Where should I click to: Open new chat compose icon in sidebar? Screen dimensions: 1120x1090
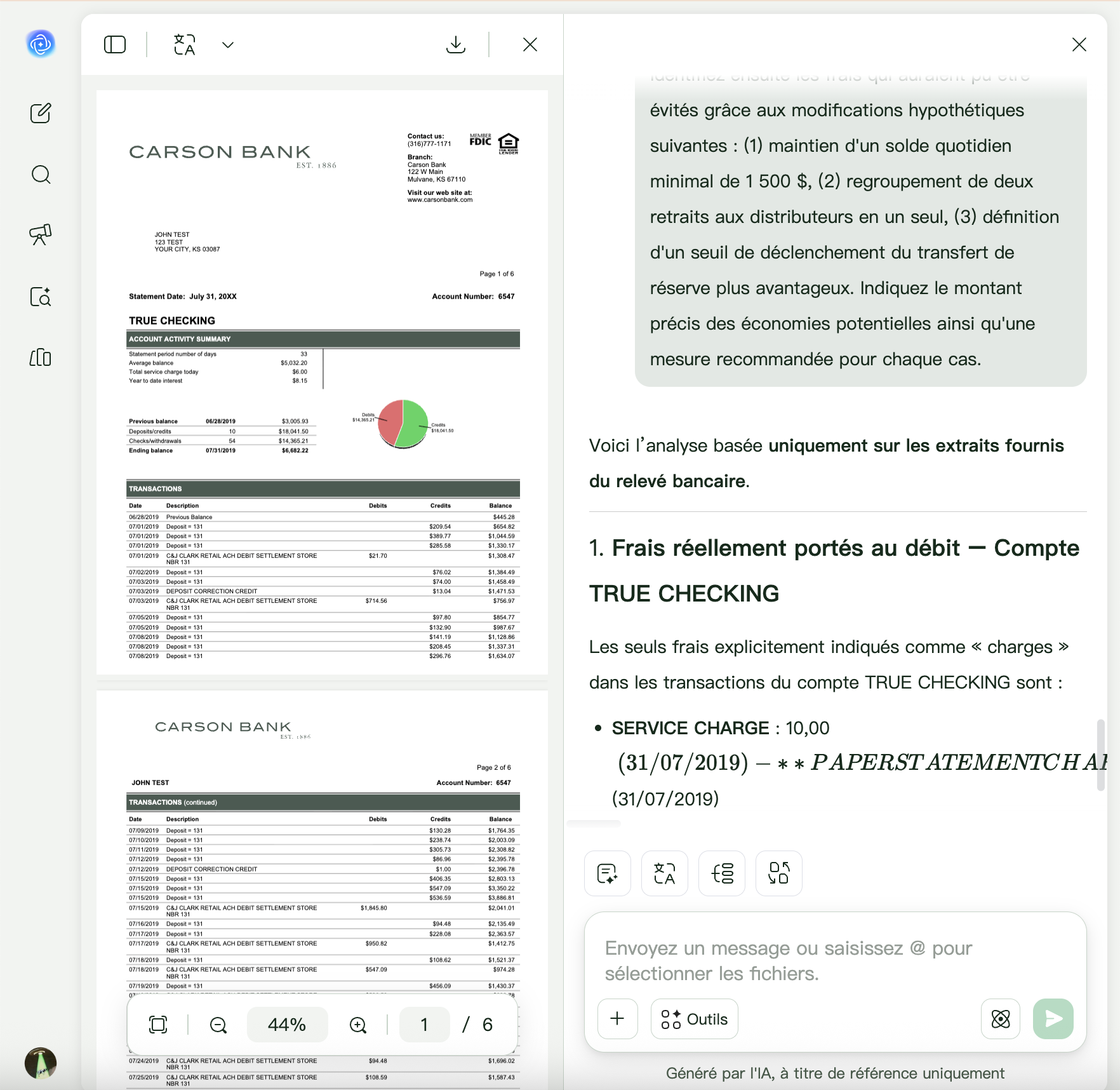point(41,113)
